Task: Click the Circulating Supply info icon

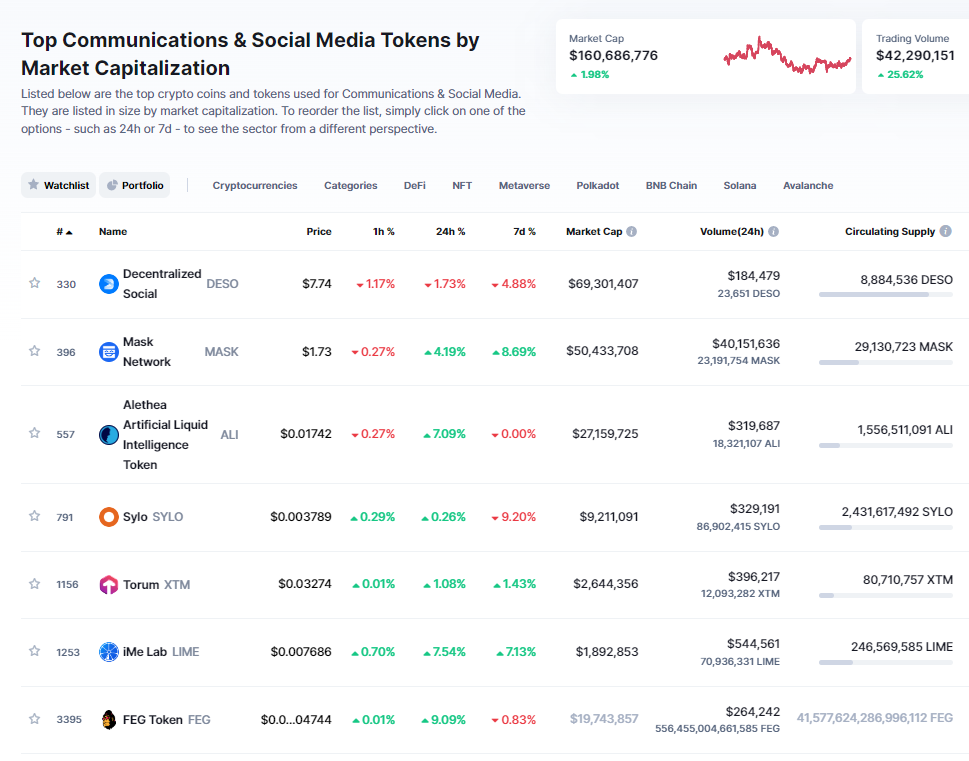Action: (946, 232)
